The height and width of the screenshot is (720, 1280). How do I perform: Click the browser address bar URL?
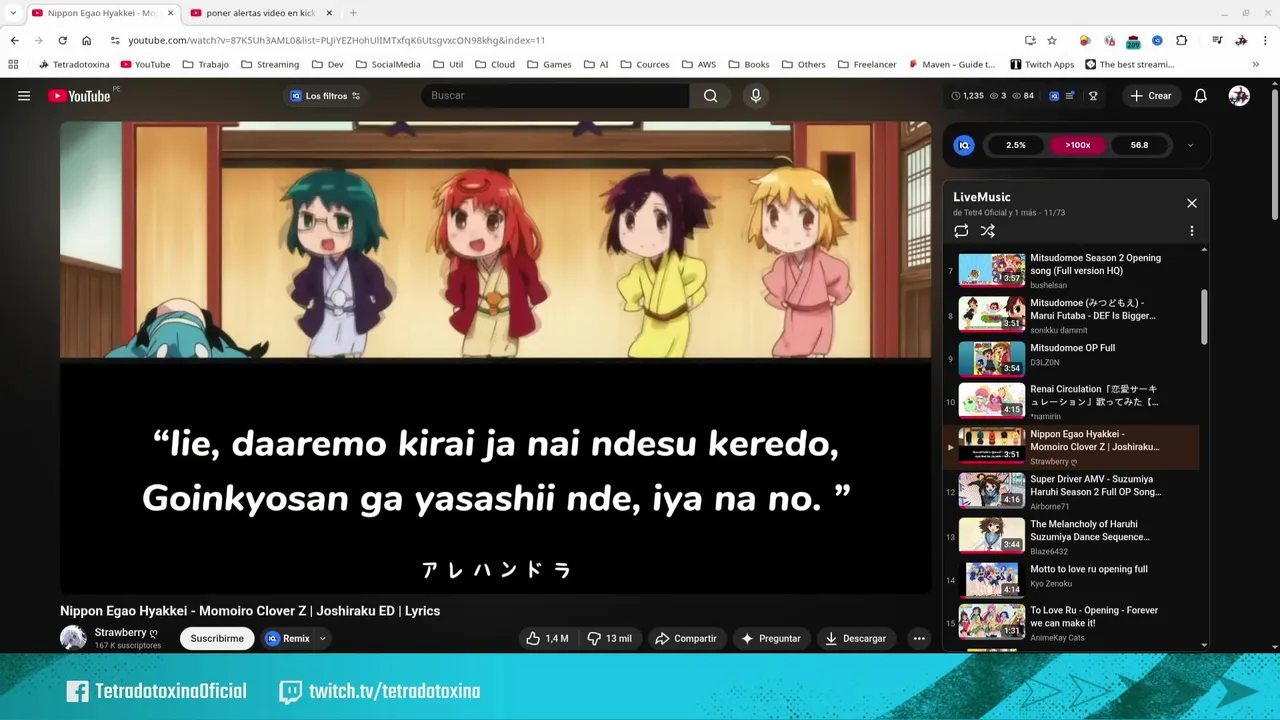pos(336,40)
